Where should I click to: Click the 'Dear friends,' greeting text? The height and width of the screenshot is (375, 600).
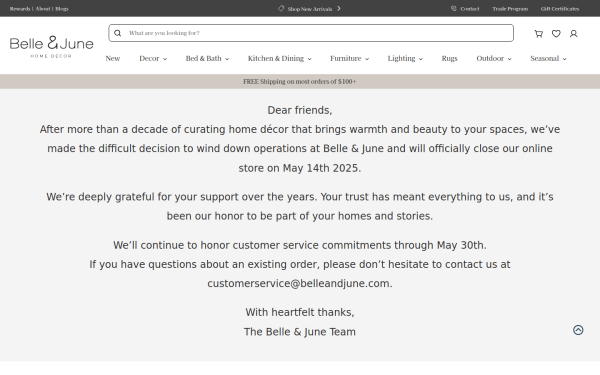[x=300, y=110]
